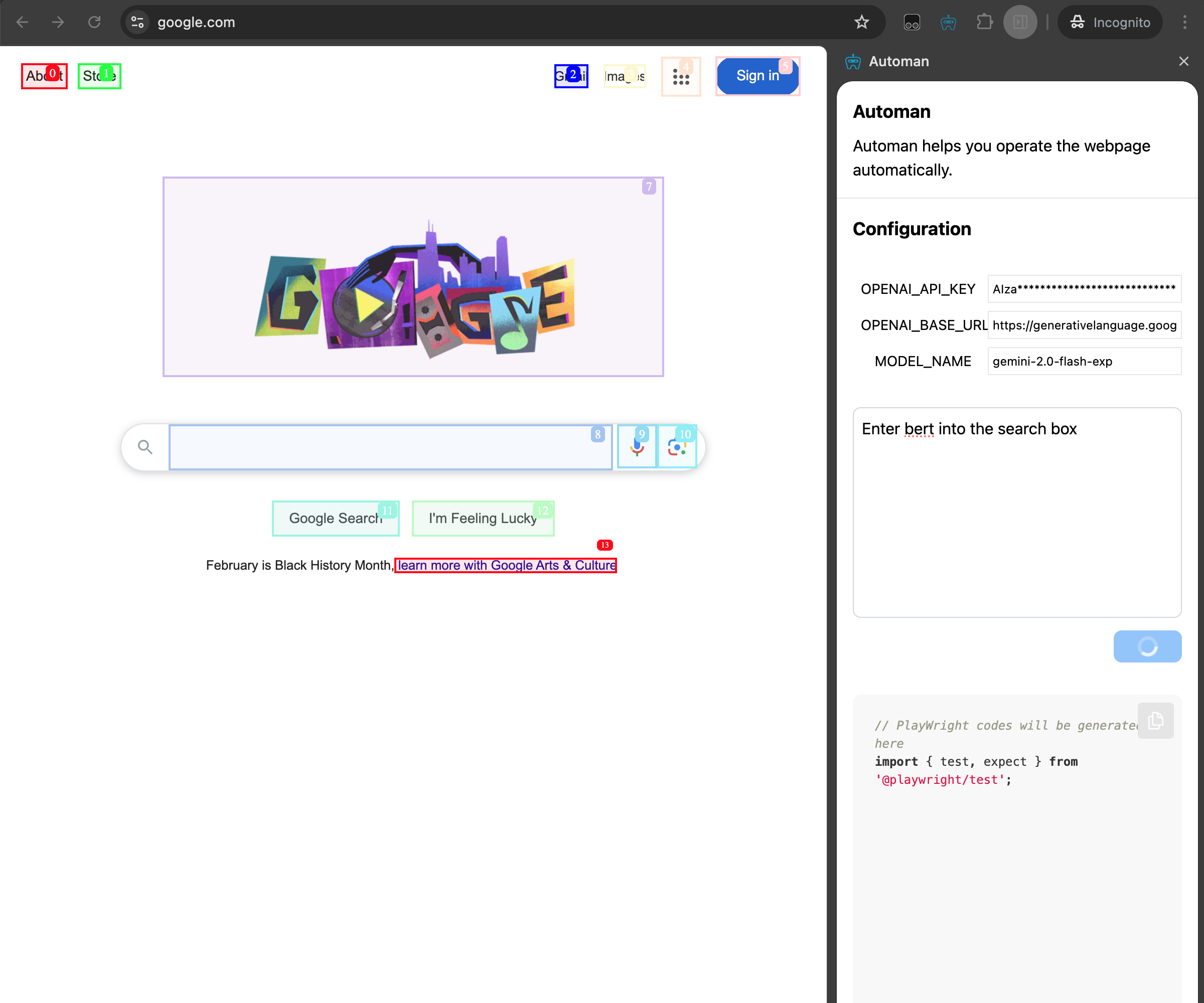1204x1003 pixels.
Task: Play the Google Doodle image
Action: (x=413, y=276)
